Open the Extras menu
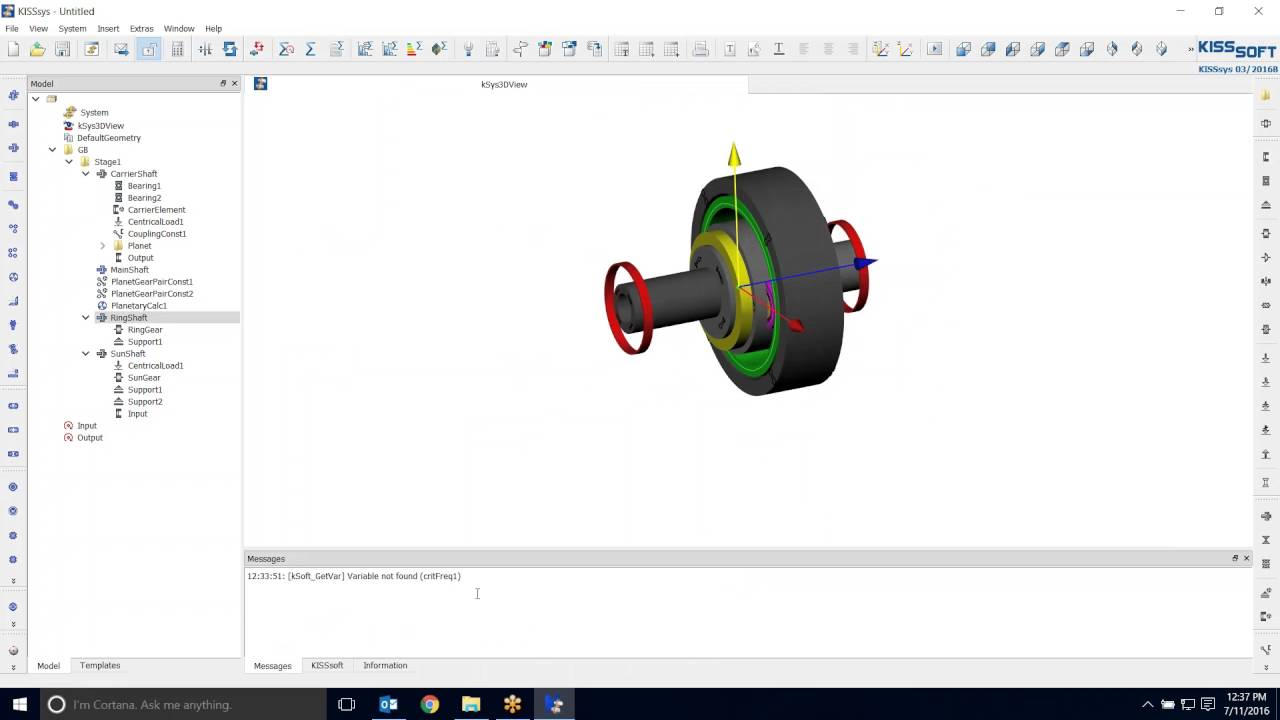The width and height of the screenshot is (1280, 720). [x=141, y=28]
